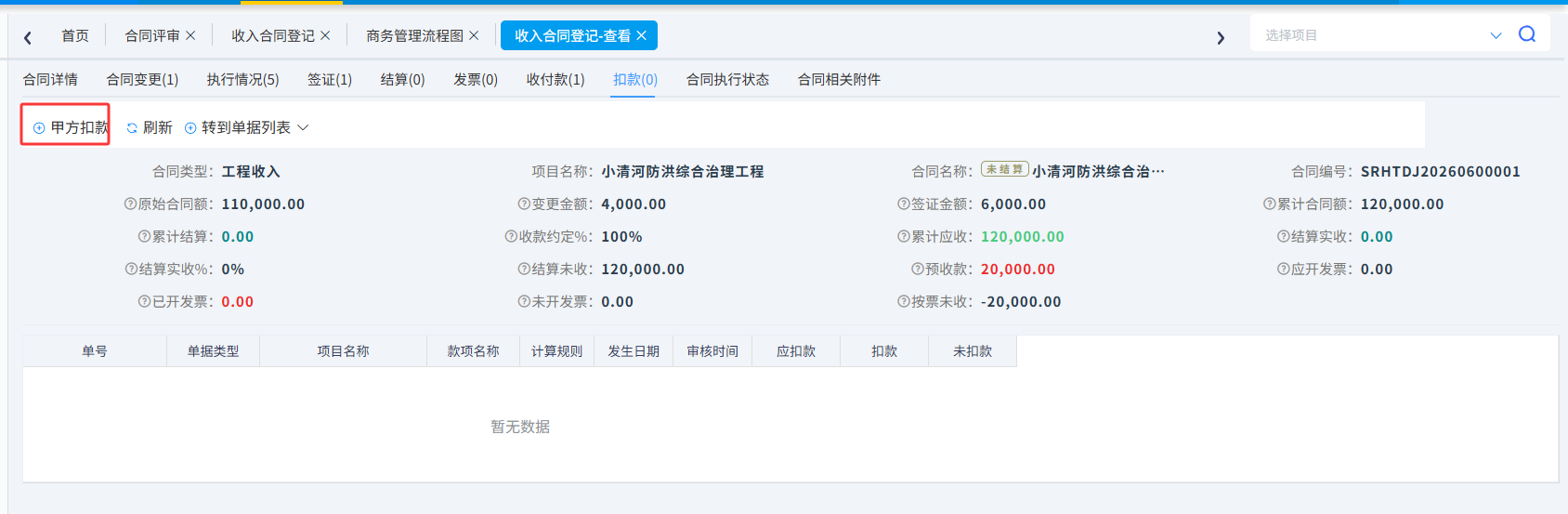The height and width of the screenshot is (514, 1568).
Task: Click help icon beside 按票未收
Action: (x=904, y=301)
